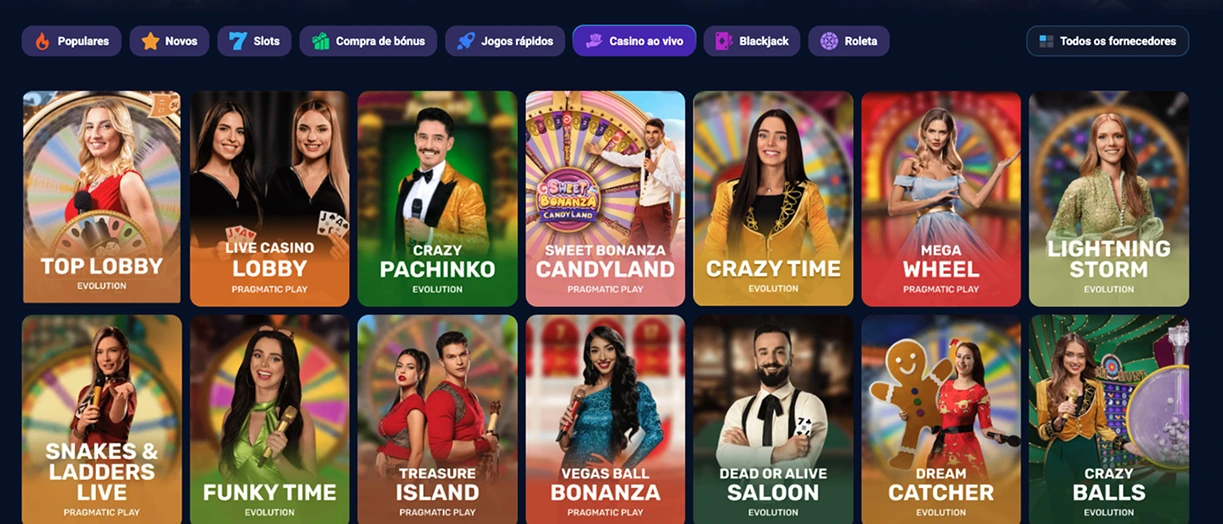
Task: Launch the Top Lobby Evolution game
Action: [102, 197]
